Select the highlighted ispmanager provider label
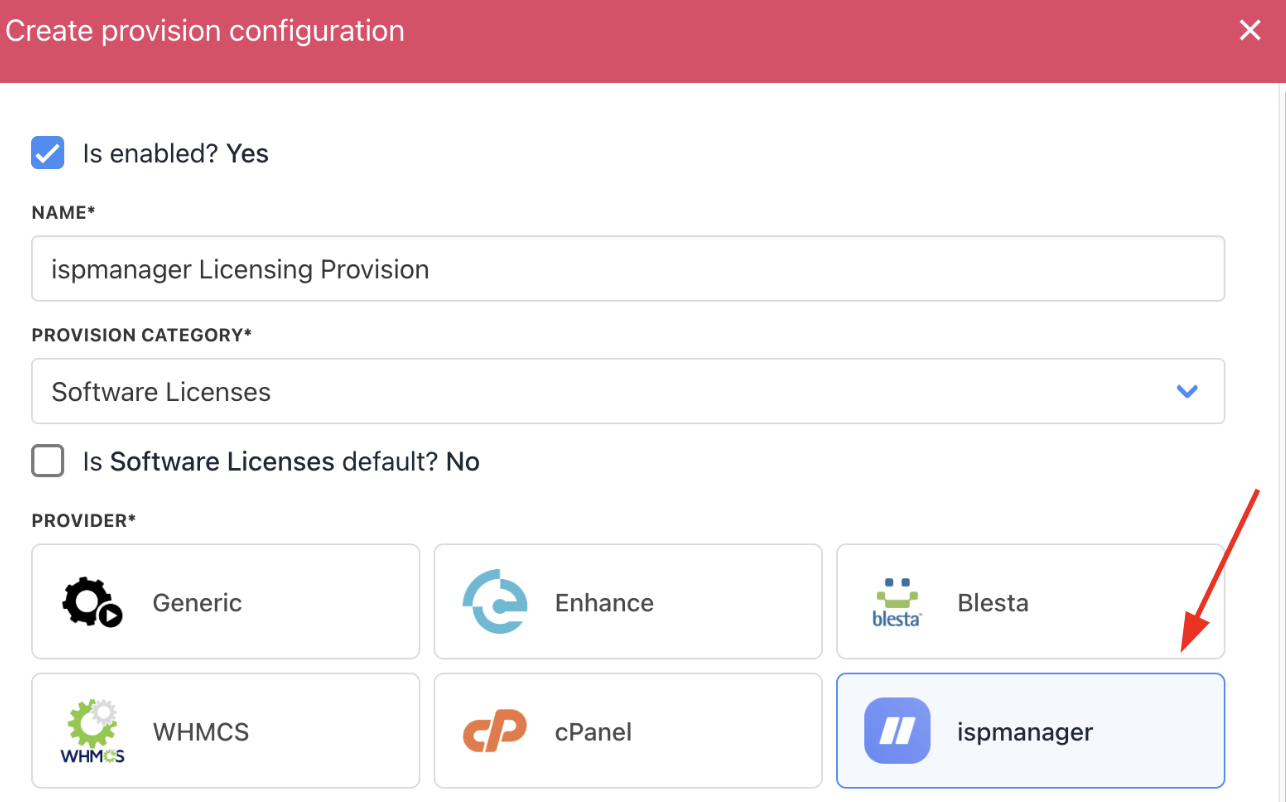The image size is (1286, 802). tap(1025, 732)
